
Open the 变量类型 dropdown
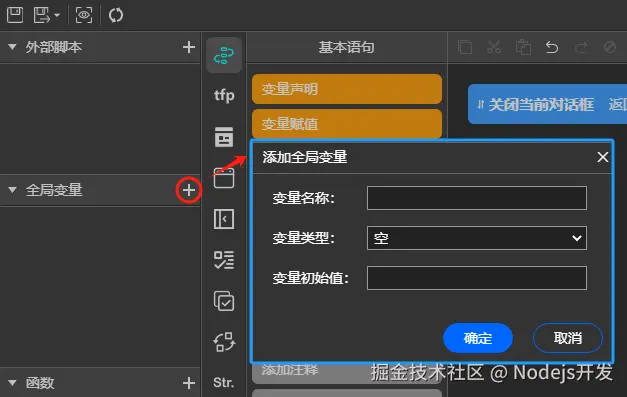[x=477, y=238]
